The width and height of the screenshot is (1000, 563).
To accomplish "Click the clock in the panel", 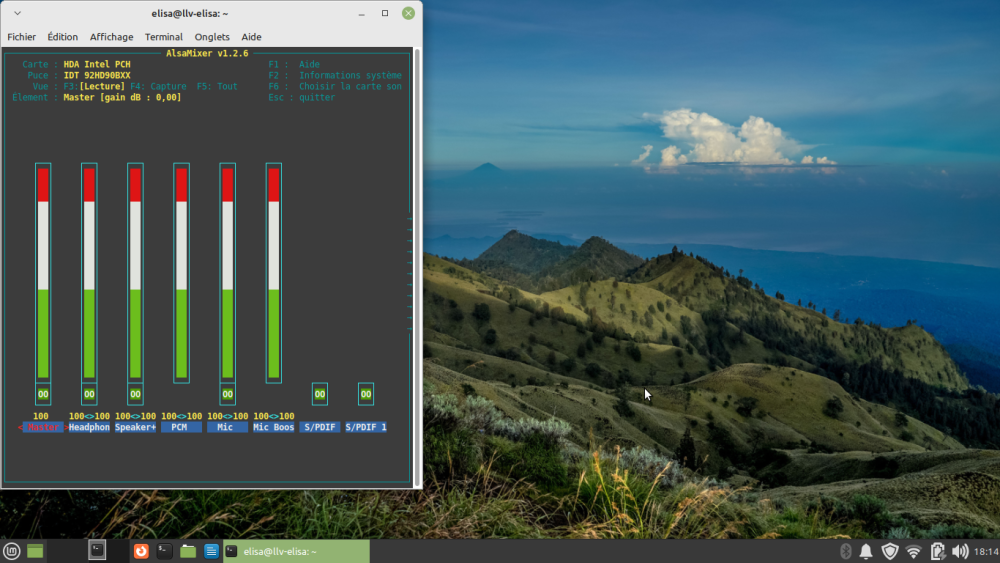I will pos(985,551).
